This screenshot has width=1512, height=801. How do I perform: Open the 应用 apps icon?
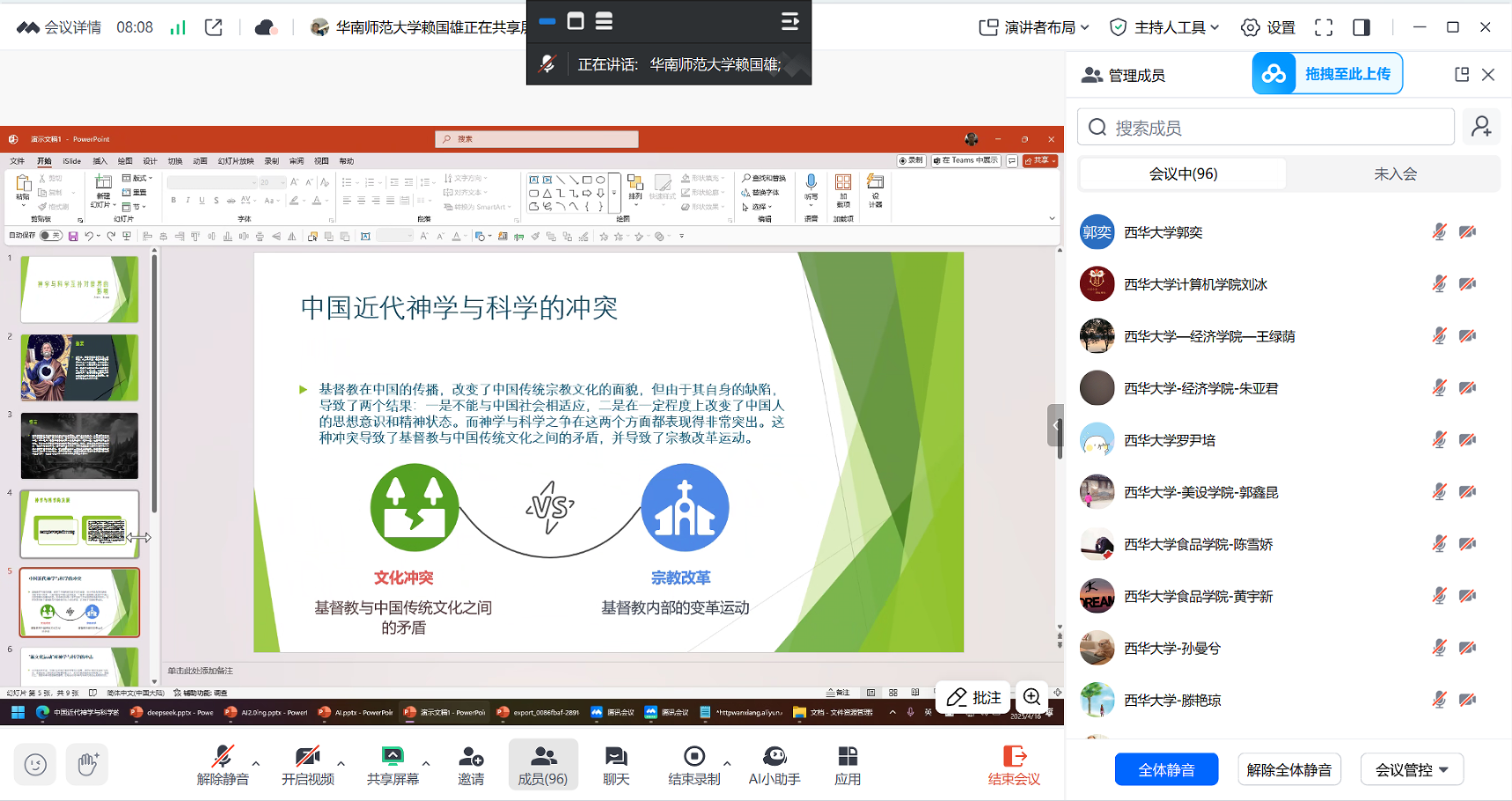[x=848, y=757]
